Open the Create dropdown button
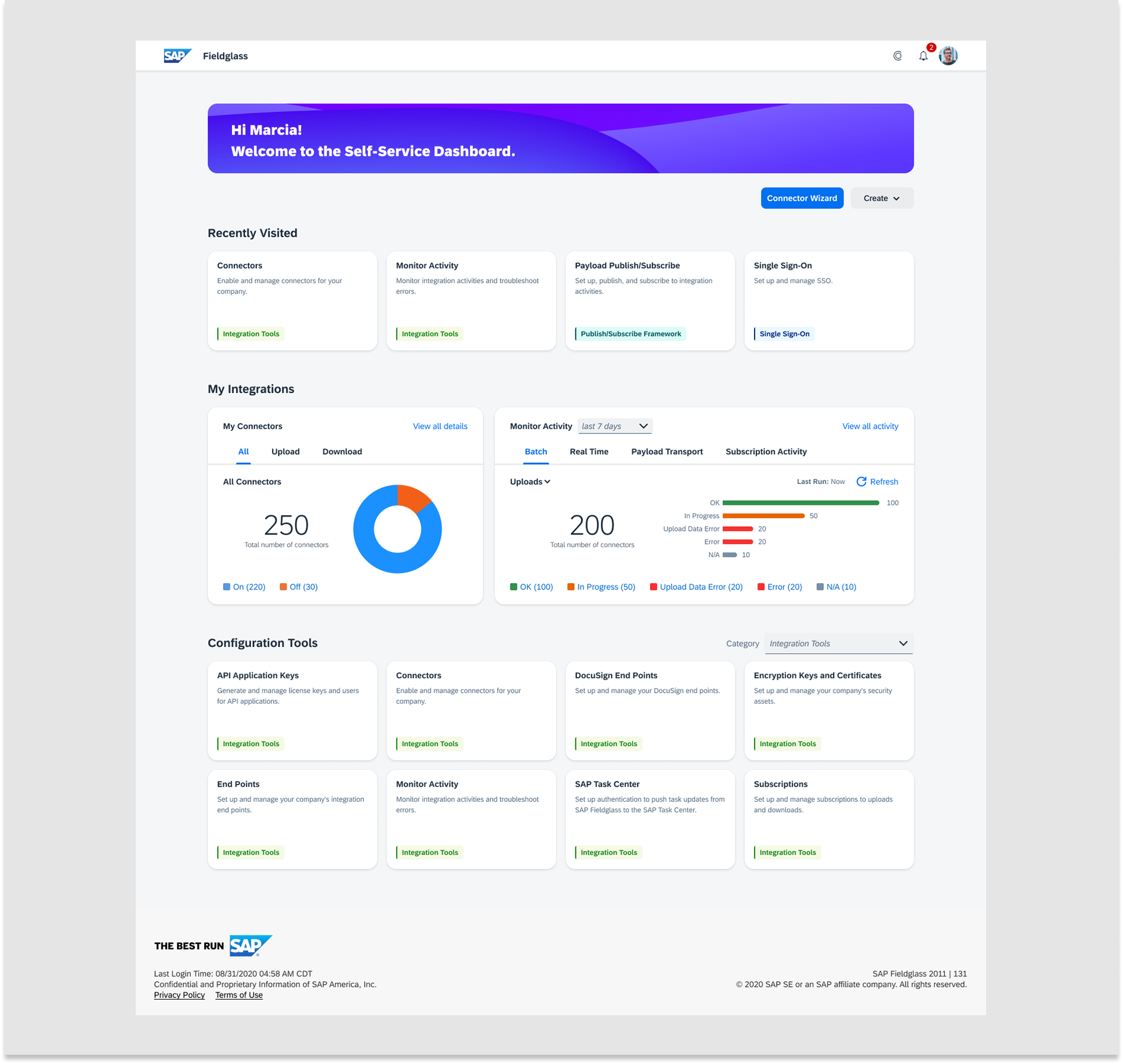This screenshot has height=1064, width=1123. (882, 198)
